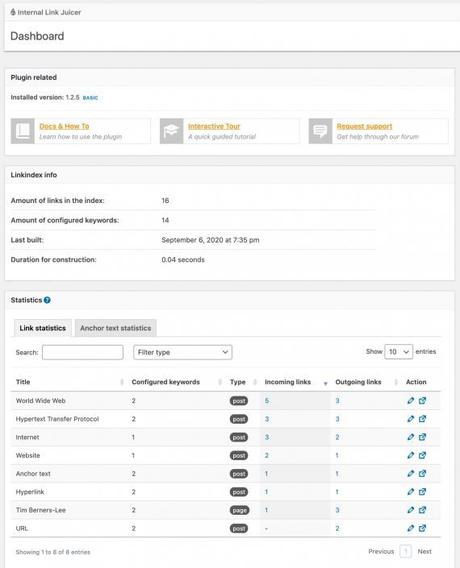Start the Interactive Tour link

click(214, 126)
